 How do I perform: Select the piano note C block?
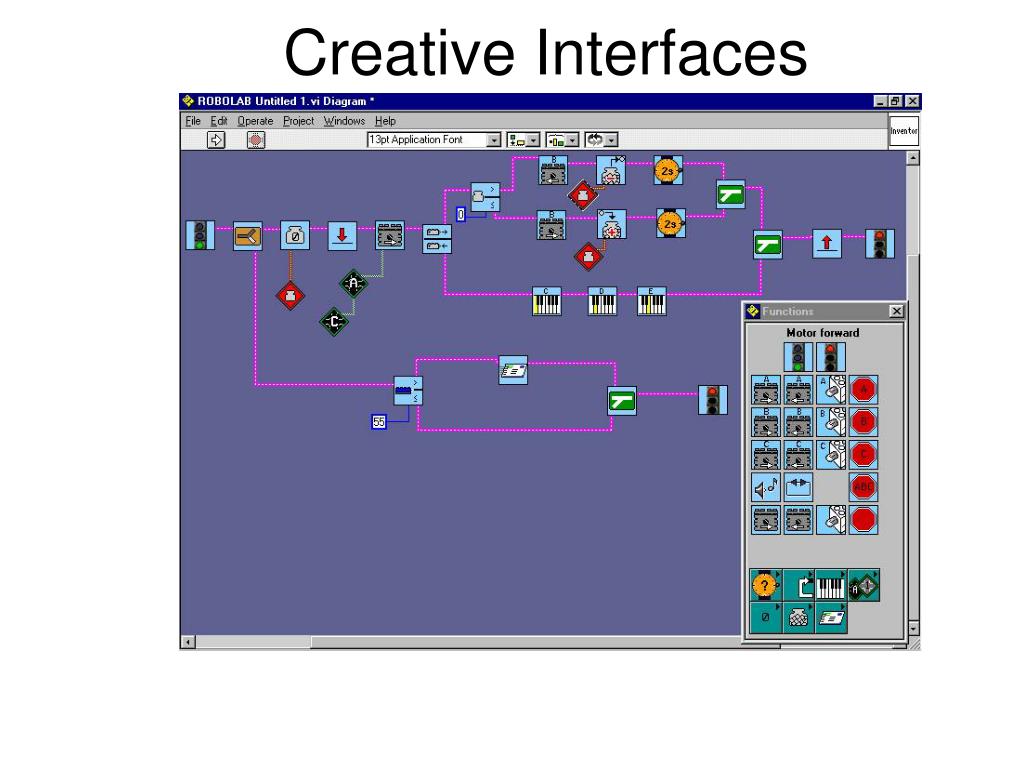click(547, 302)
